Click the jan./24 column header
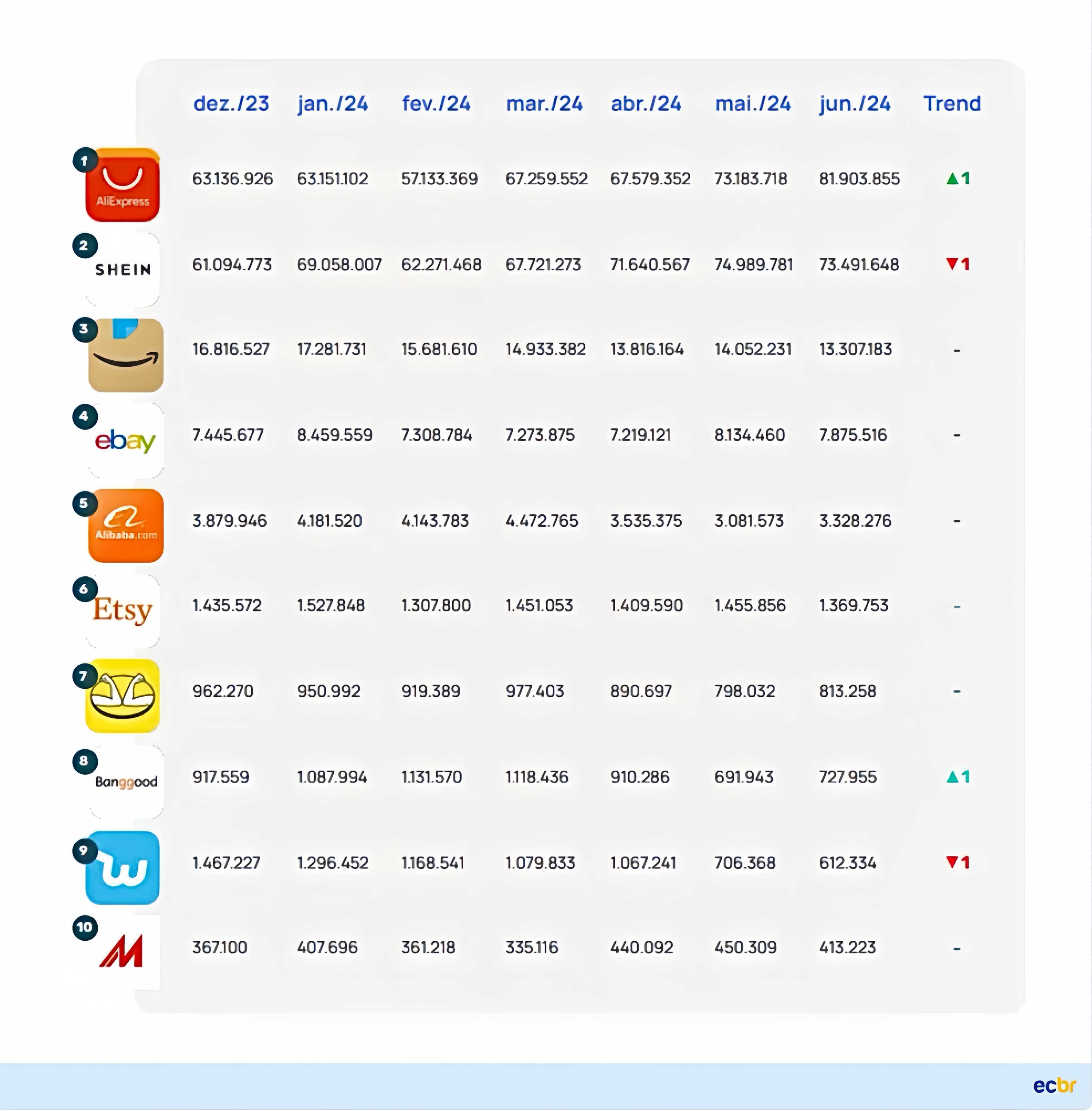Image resolution: width=1092 pixels, height=1111 pixels. pos(333,104)
